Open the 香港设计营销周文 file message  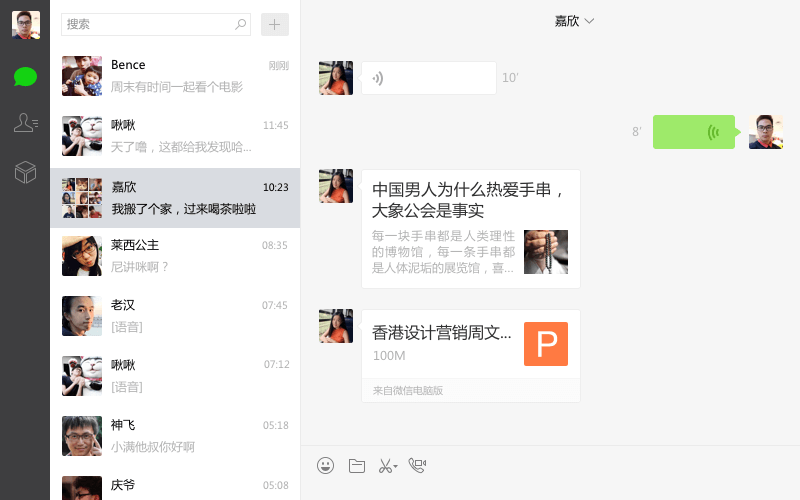[x=470, y=356]
